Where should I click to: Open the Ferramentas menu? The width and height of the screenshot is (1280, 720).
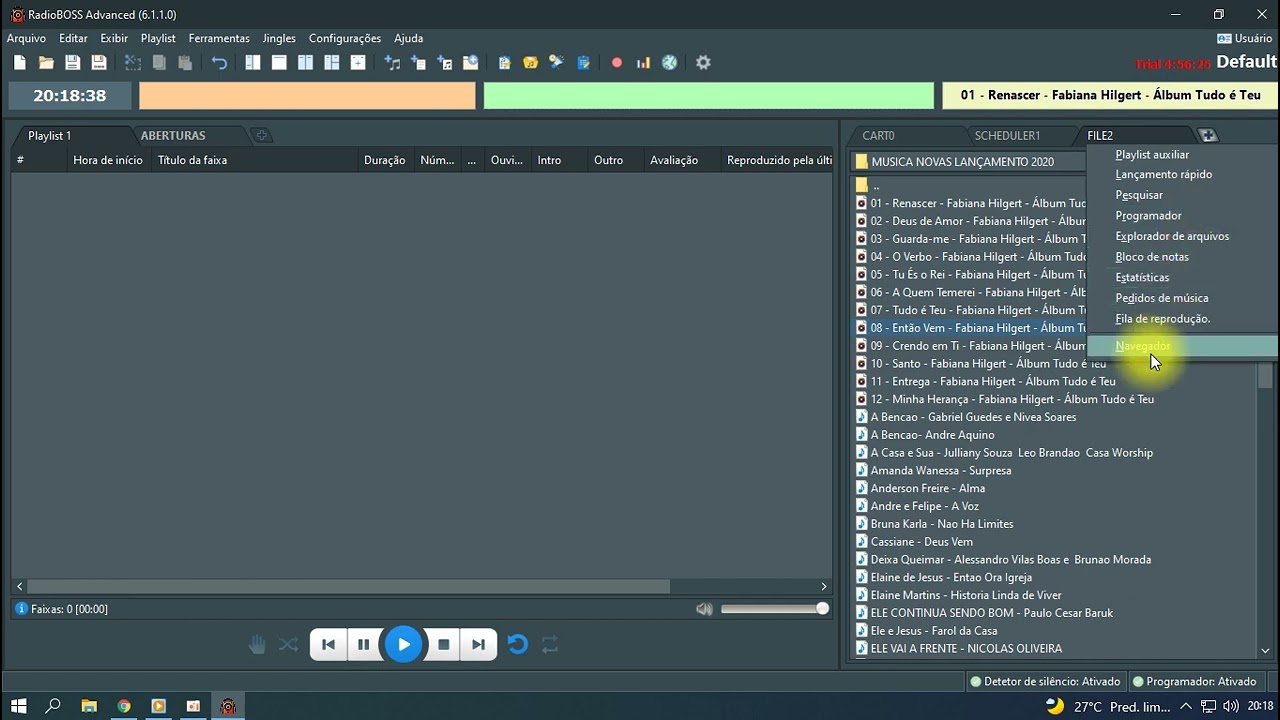click(219, 38)
